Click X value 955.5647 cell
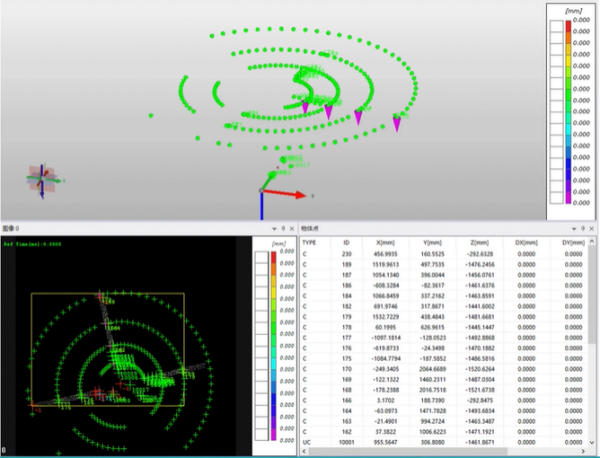 (x=385, y=442)
